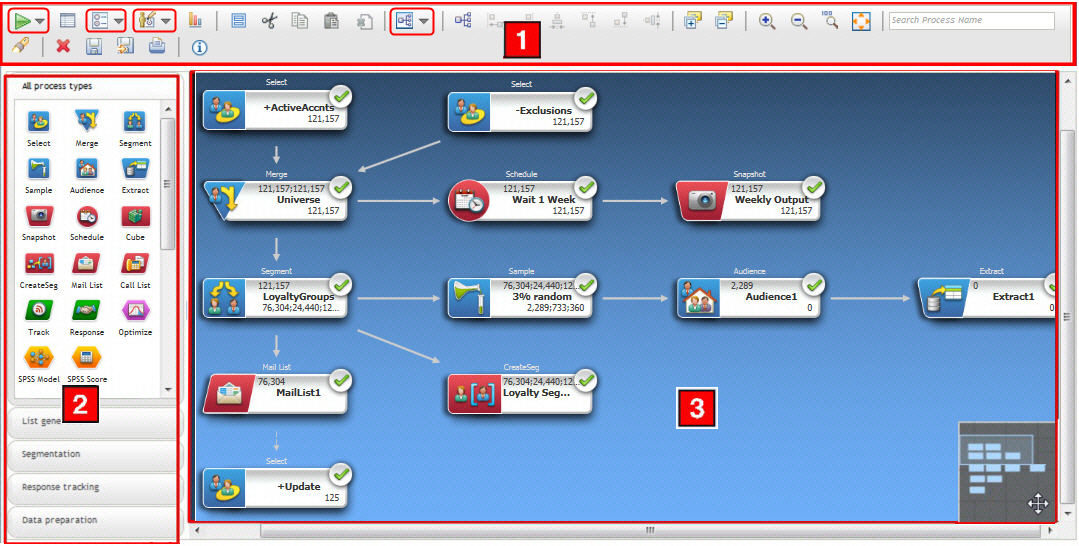The image size is (1079, 546).
Task: Select the Audience1 process box
Action: pos(748,297)
